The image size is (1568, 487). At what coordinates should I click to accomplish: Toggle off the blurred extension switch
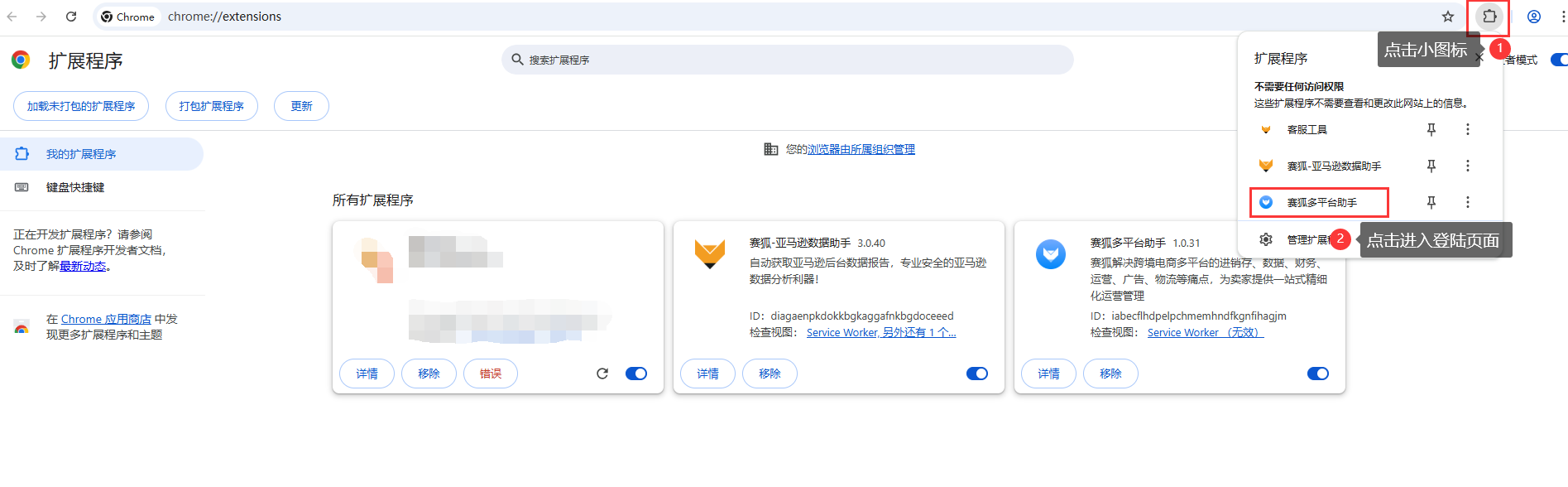pyautogui.click(x=636, y=374)
